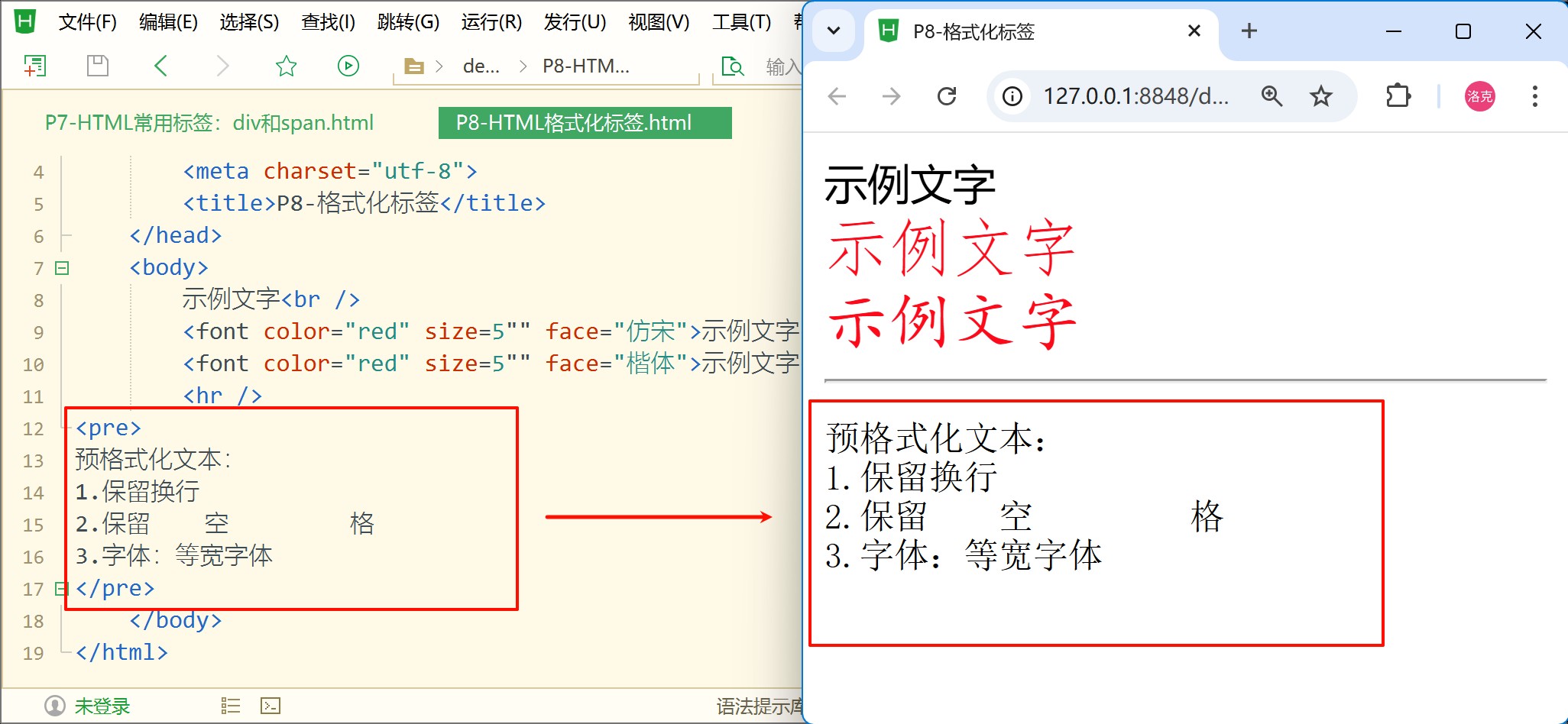Go back with the editor left arrow
Viewport: 1568px width, 724px height.
[160, 66]
